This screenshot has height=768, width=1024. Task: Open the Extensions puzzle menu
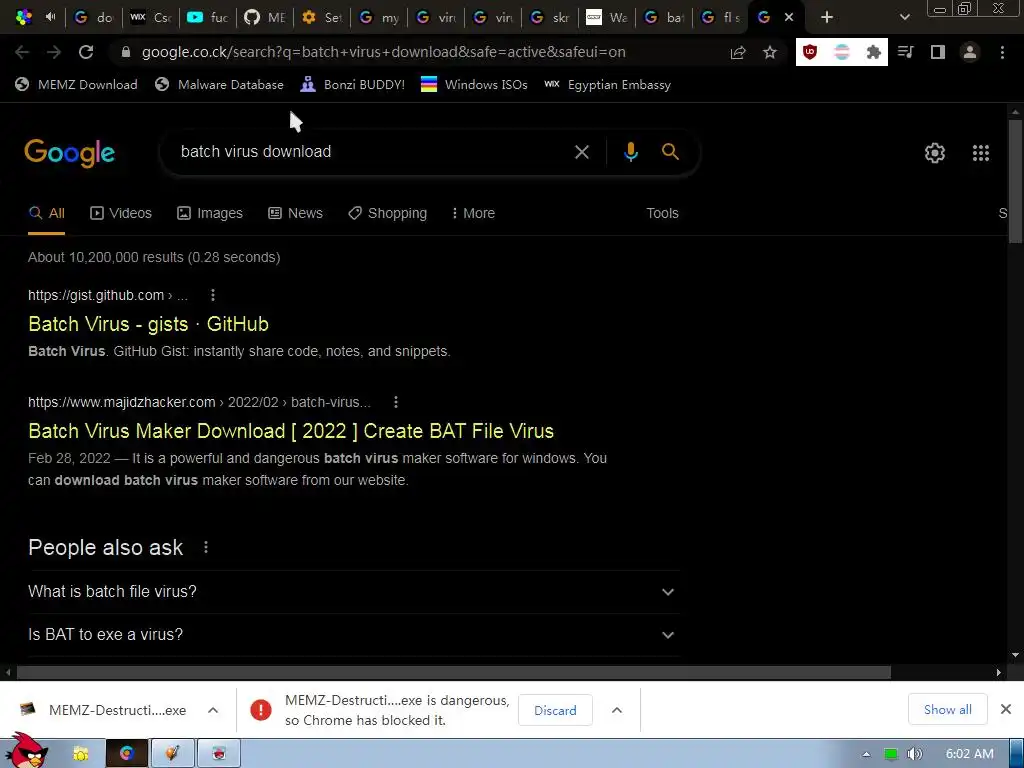[x=873, y=52]
